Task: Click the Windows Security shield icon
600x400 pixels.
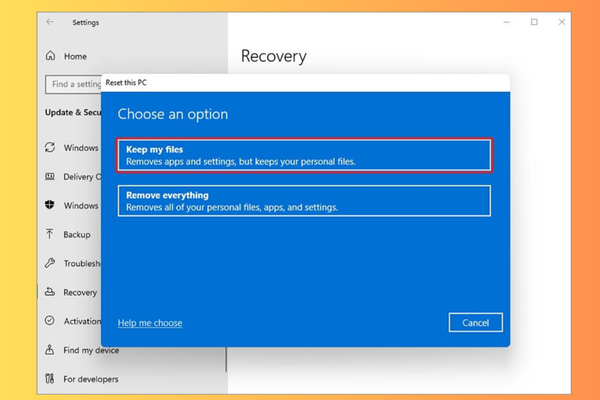Action: coord(50,205)
